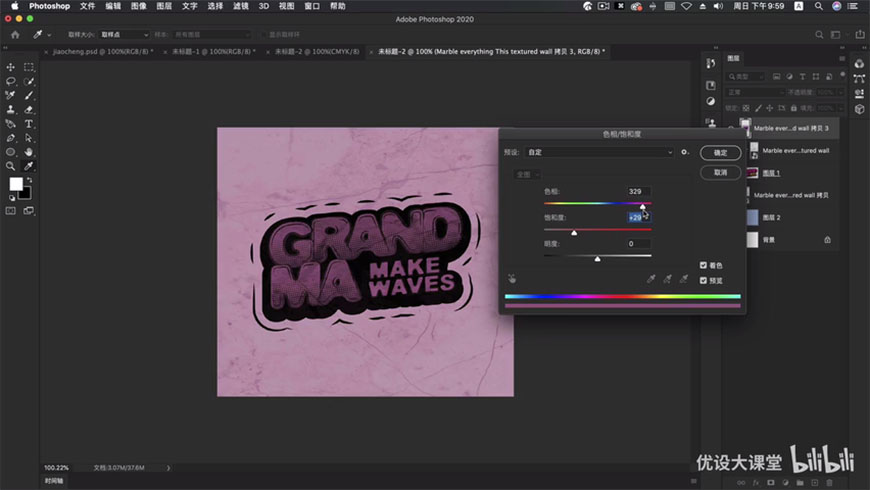Click the 确定 (OK) button

click(x=720, y=153)
